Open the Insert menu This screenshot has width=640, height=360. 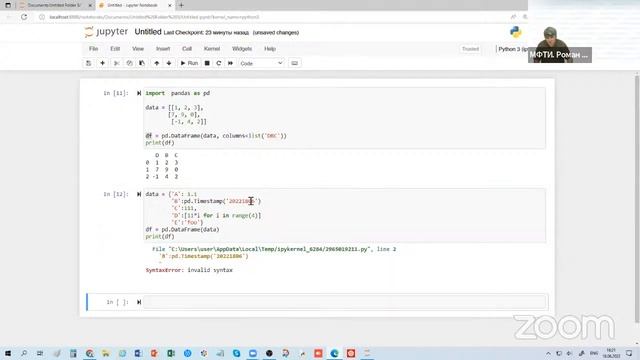tap(163, 49)
